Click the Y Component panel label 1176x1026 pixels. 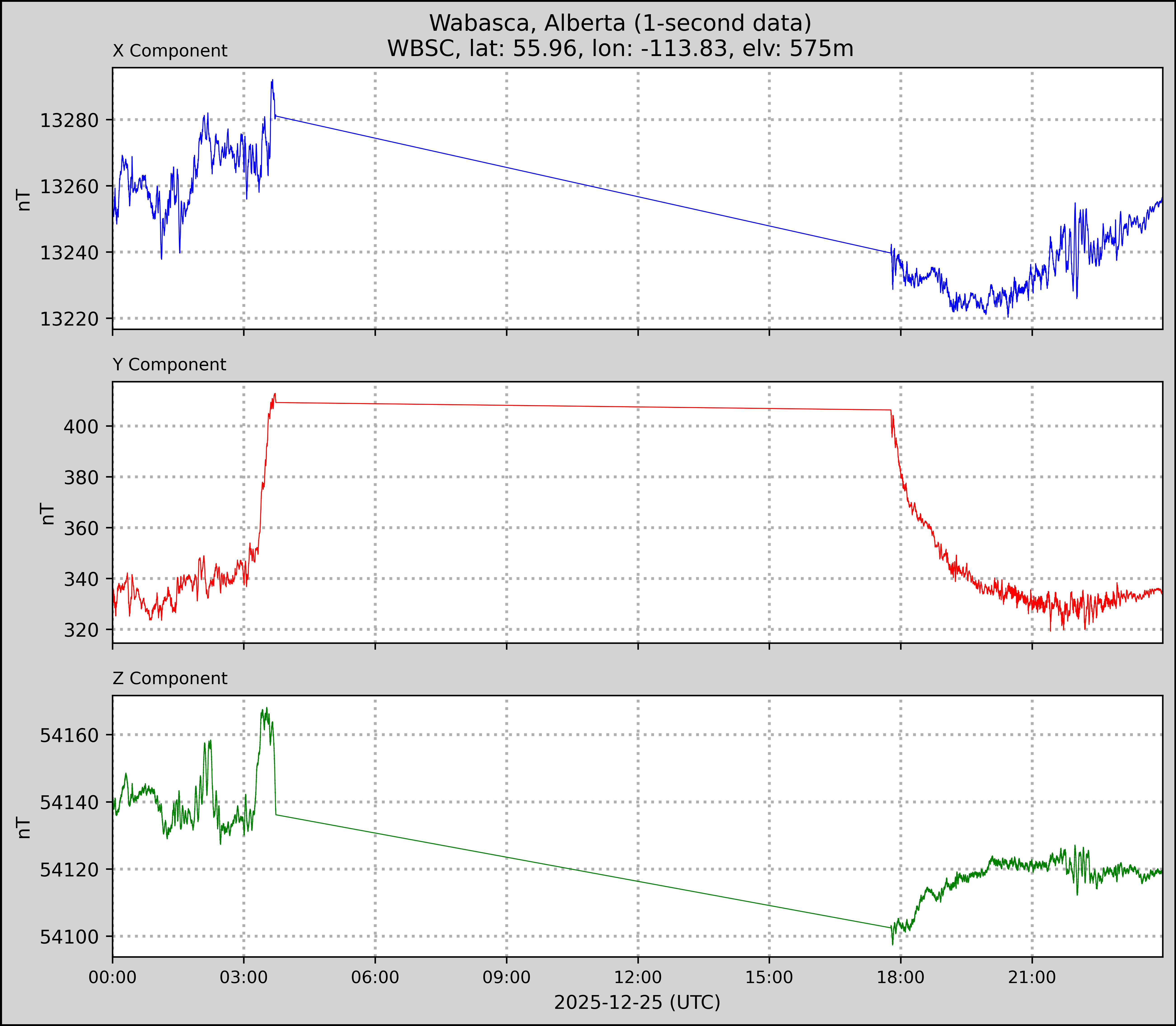pos(169,365)
